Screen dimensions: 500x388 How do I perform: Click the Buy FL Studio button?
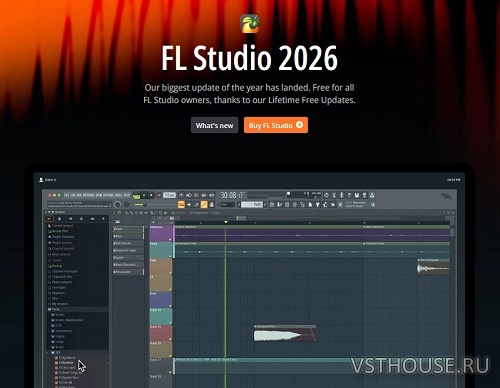pyautogui.click(x=276, y=125)
